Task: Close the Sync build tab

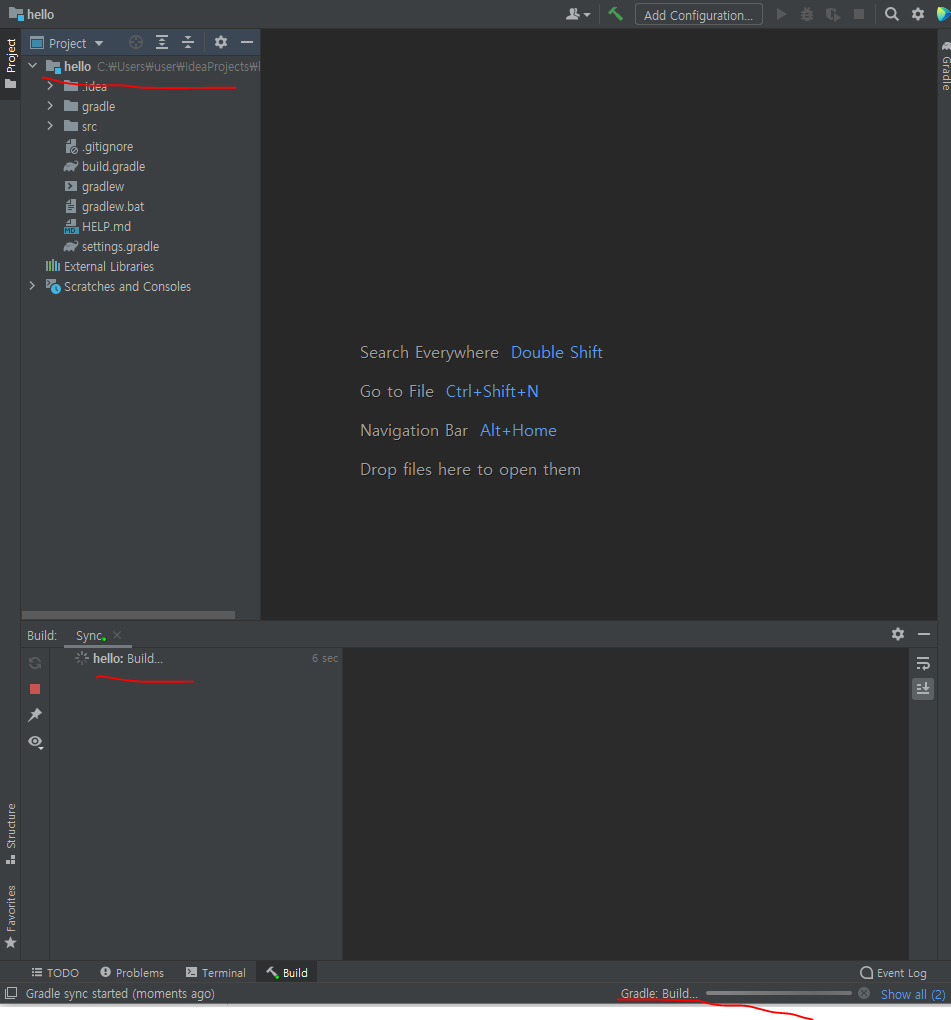Action: (117, 636)
